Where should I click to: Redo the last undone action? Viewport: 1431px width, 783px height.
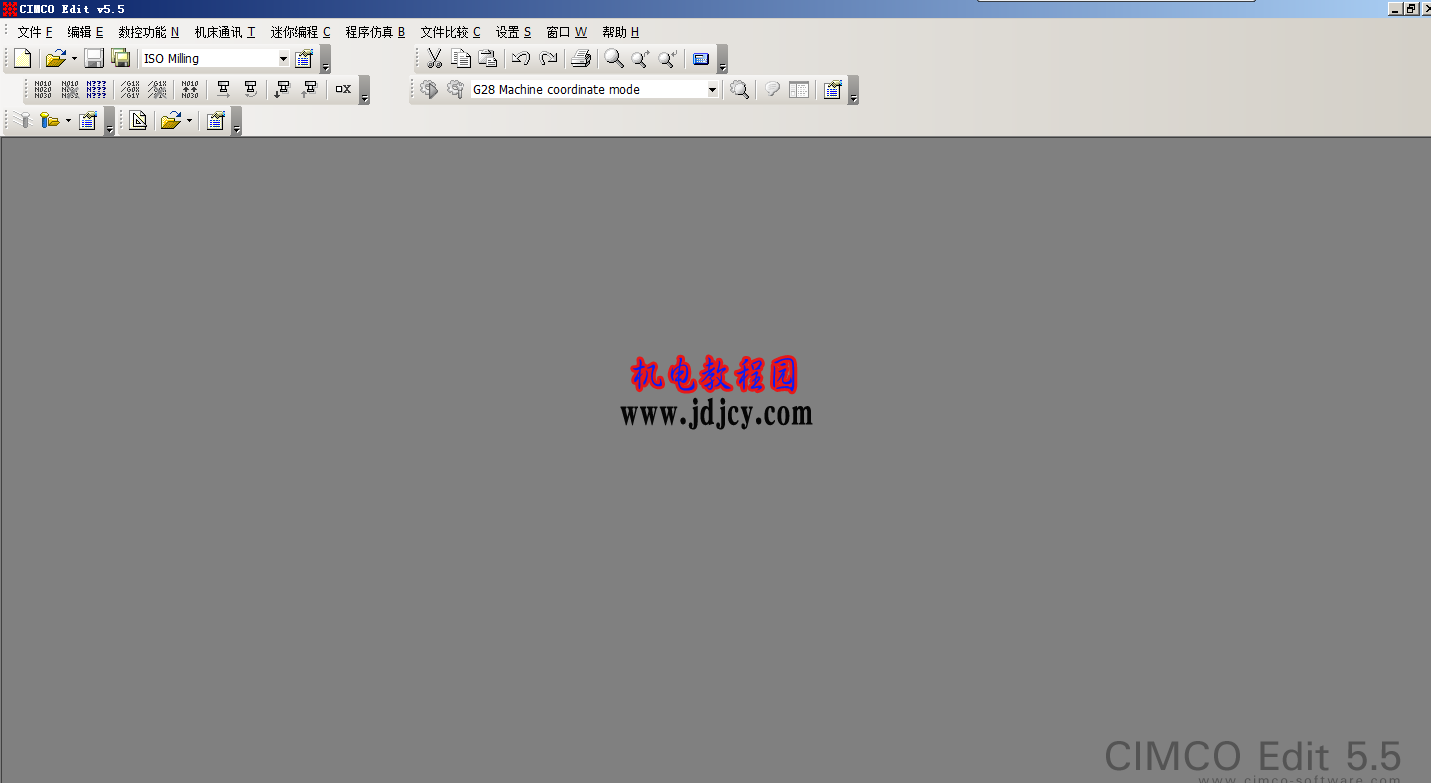click(548, 59)
